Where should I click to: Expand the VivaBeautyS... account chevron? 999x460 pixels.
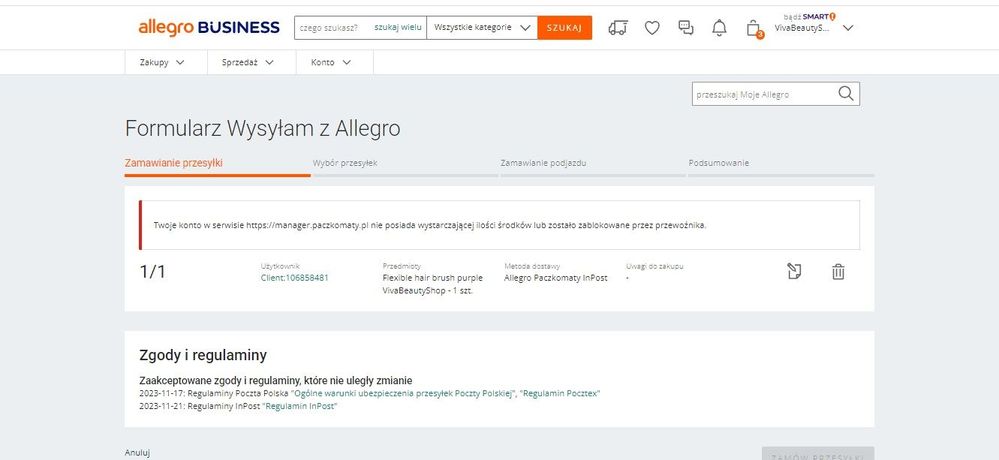(x=847, y=28)
